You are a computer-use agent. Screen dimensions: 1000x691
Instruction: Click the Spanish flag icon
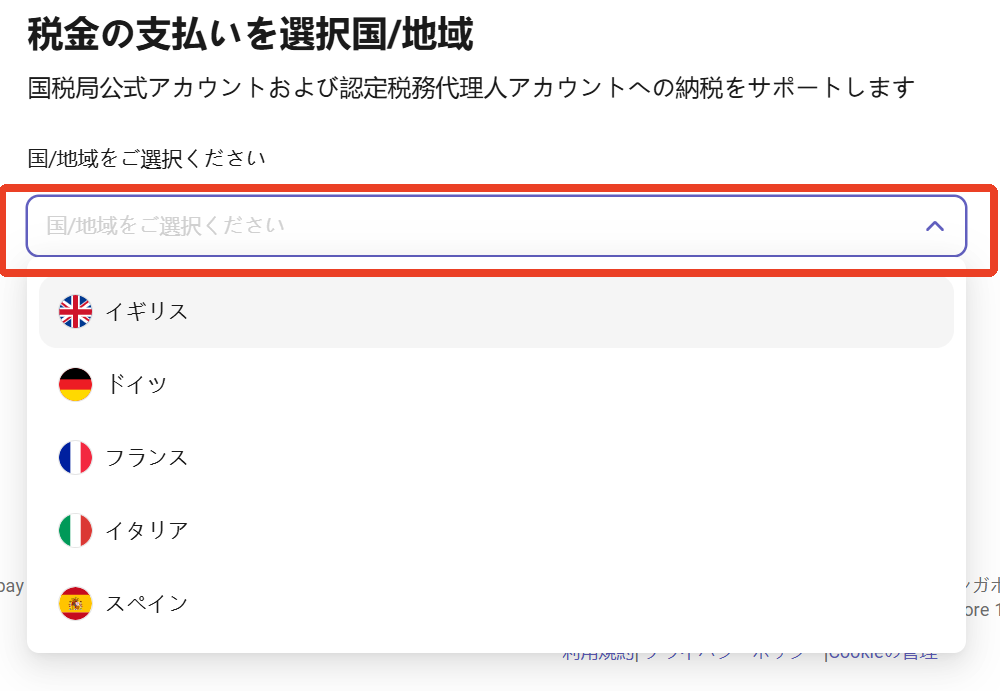[x=75, y=604]
